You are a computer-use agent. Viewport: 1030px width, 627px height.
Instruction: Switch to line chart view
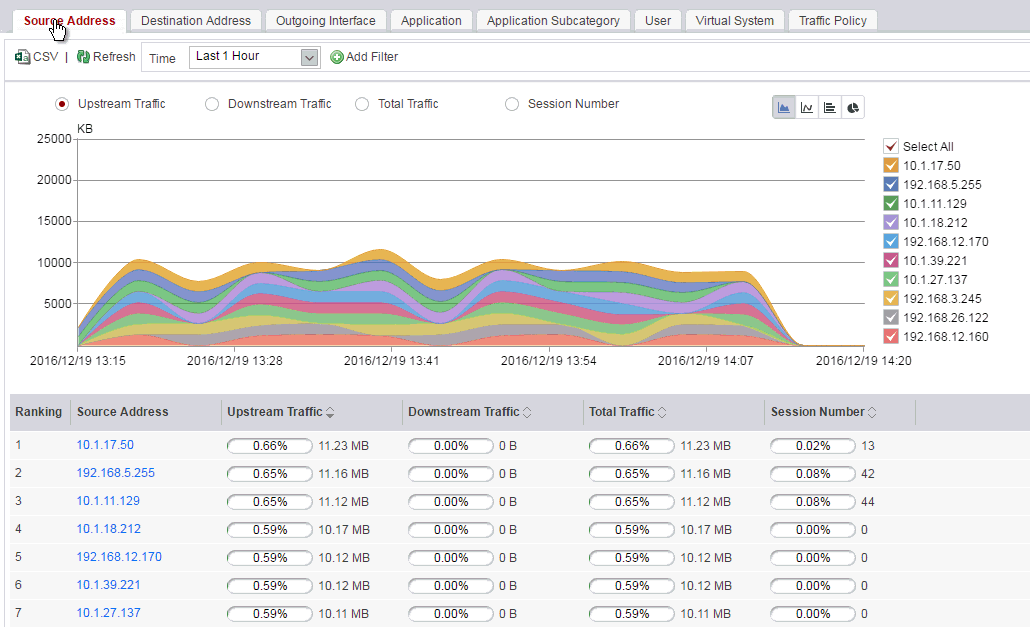coord(807,108)
